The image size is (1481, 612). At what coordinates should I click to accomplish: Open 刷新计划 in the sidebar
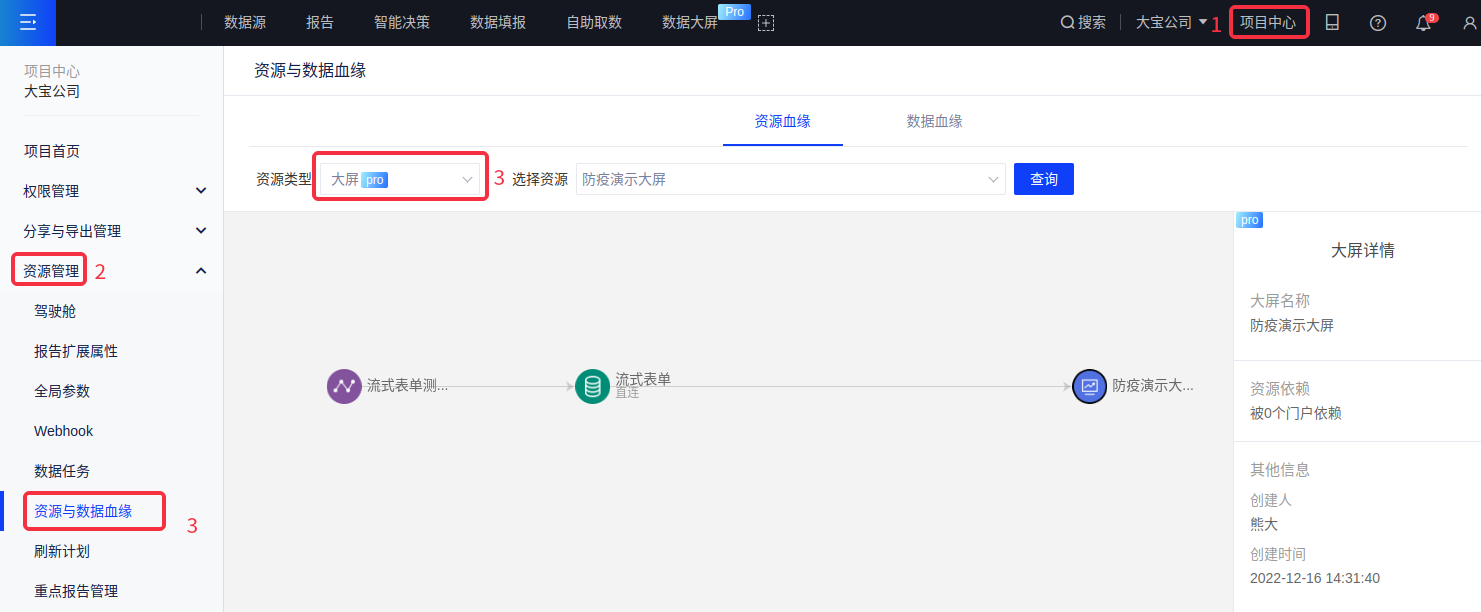pyautogui.click(x=62, y=551)
